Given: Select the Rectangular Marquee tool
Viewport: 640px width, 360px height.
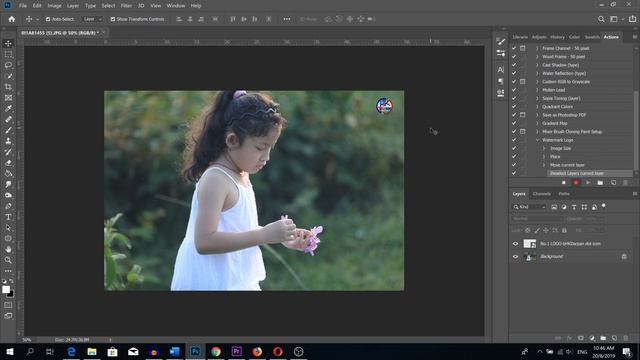Looking at the screenshot, I should point(8,54).
